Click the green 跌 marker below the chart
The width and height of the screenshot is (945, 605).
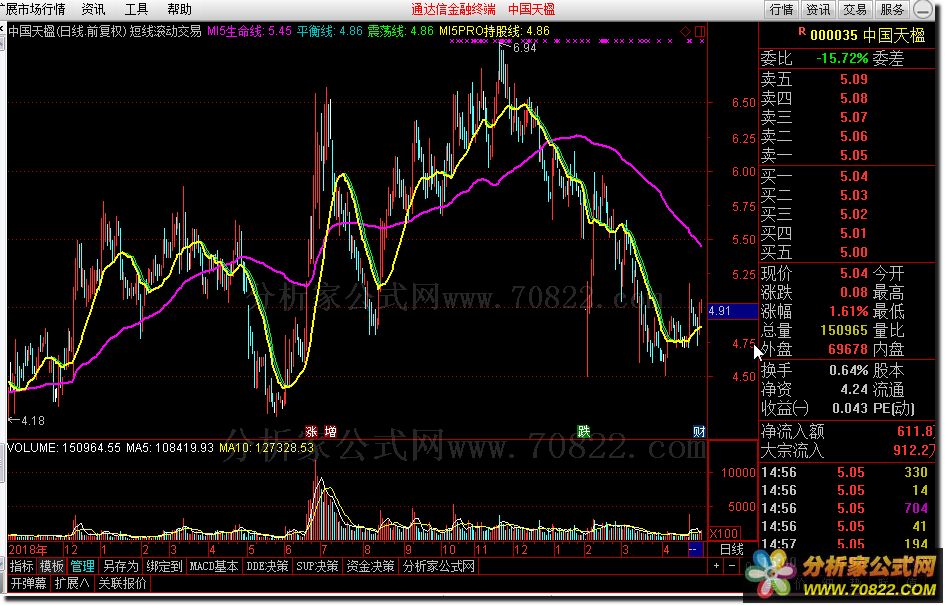583,431
